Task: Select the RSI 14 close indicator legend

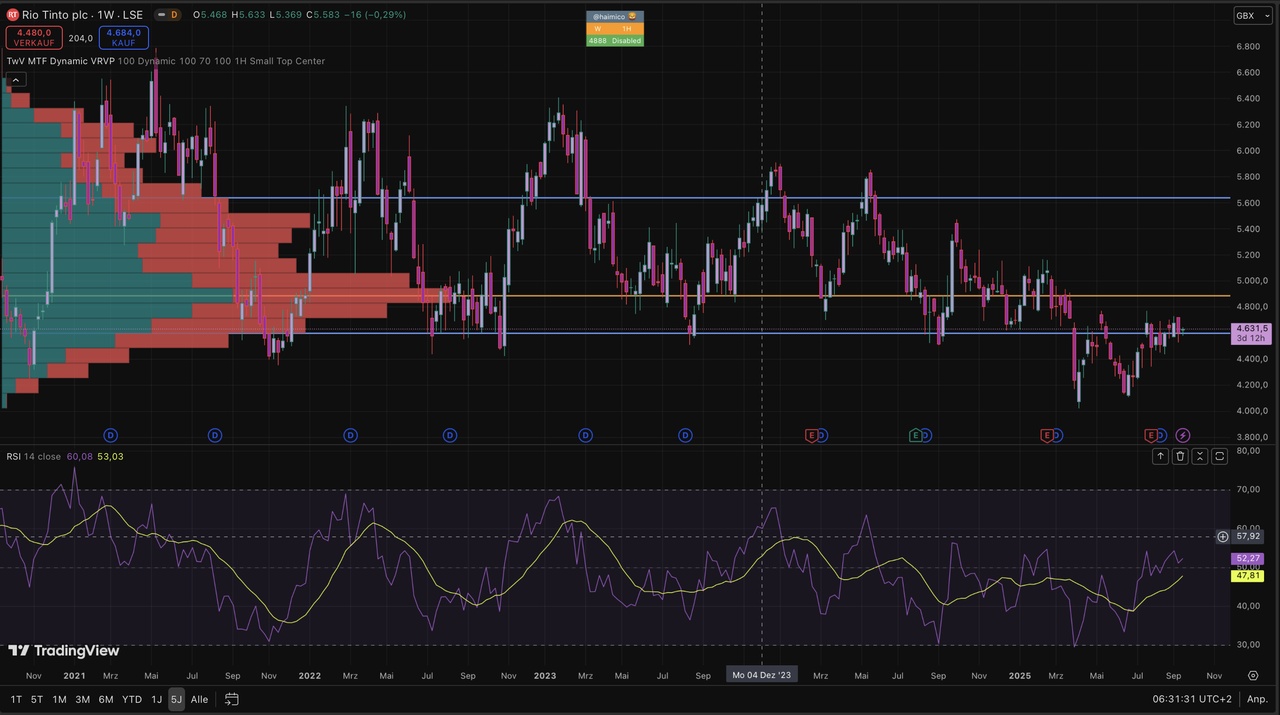Action: (33, 457)
